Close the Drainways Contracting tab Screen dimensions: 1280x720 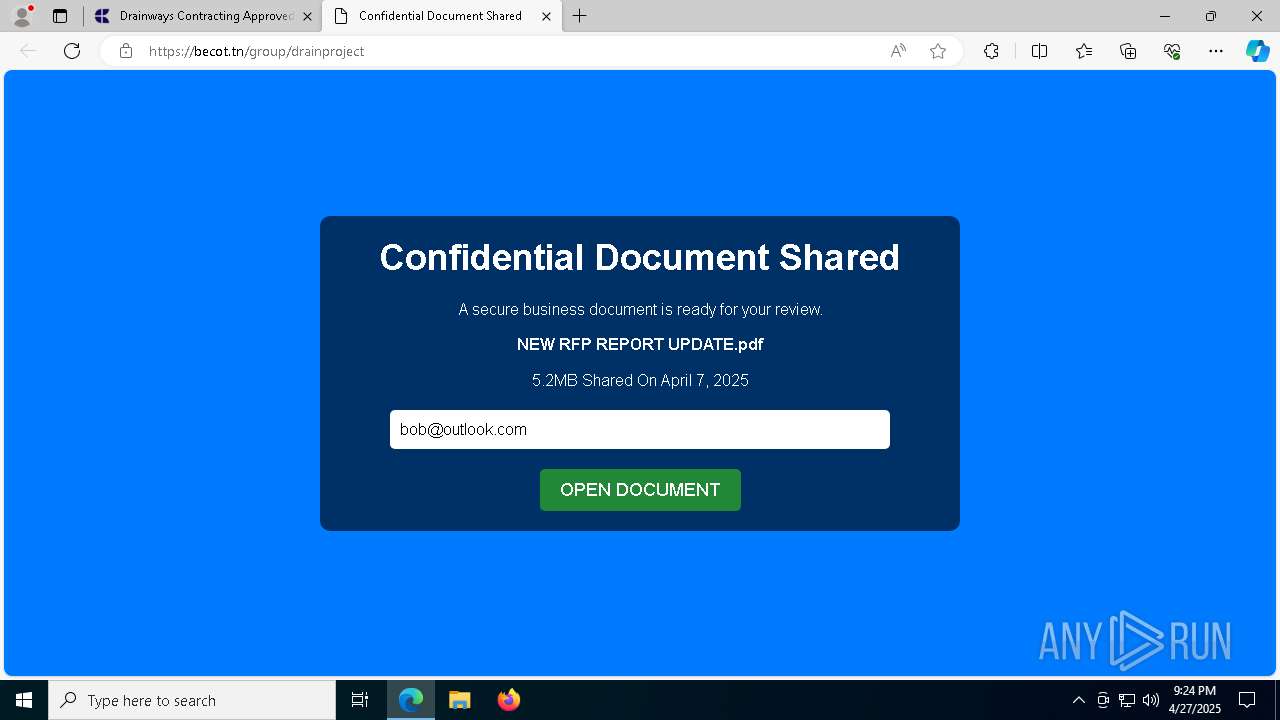click(x=307, y=16)
